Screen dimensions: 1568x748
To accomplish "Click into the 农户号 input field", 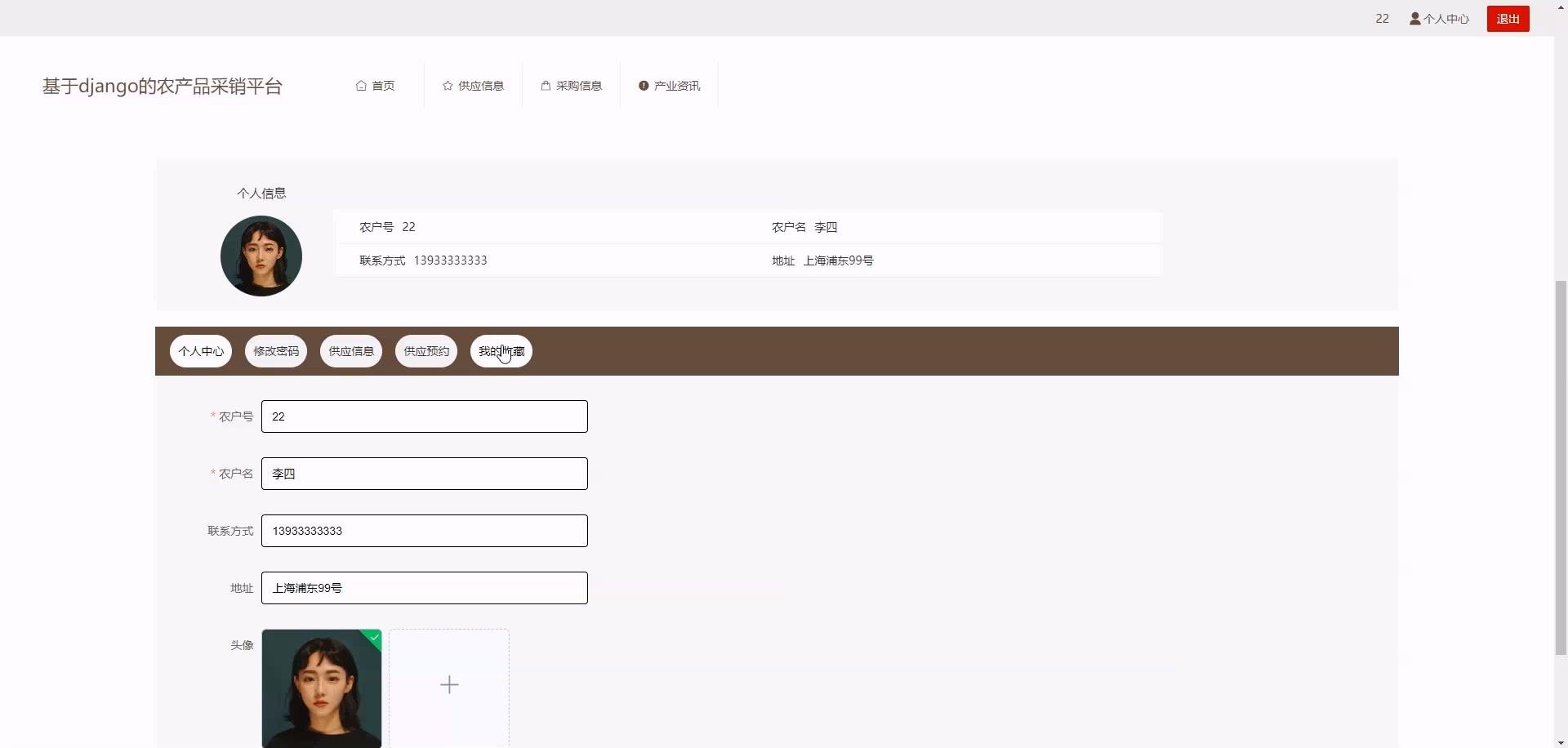I will (425, 416).
